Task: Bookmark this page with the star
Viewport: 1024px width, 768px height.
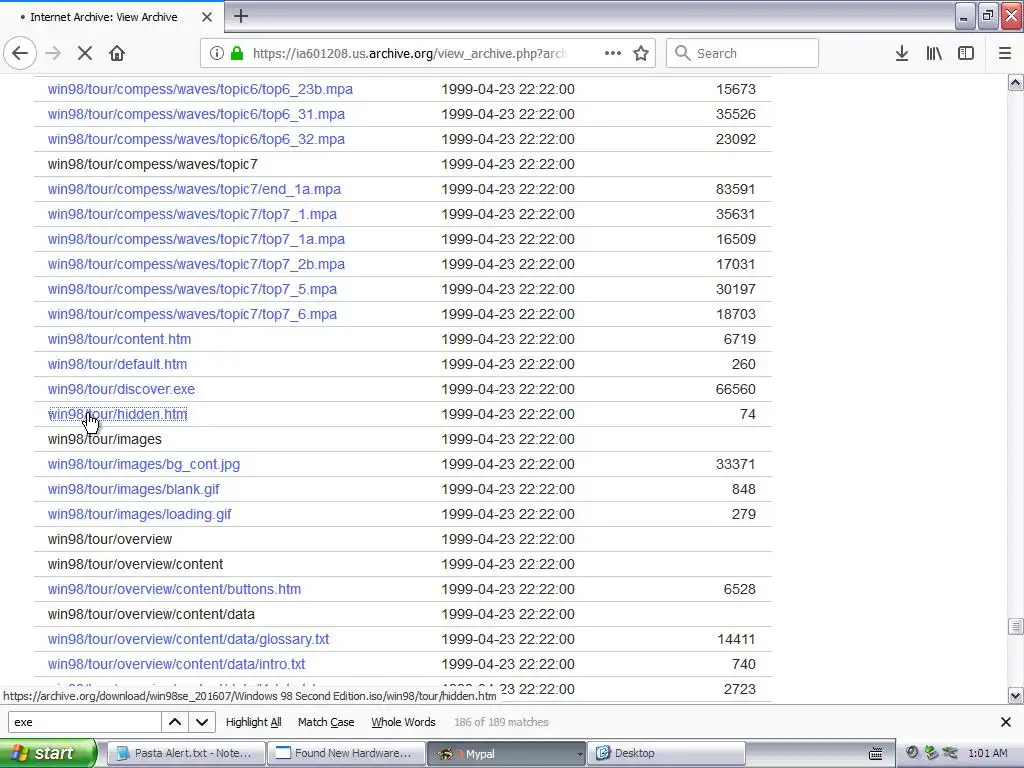Action: click(x=641, y=54)
